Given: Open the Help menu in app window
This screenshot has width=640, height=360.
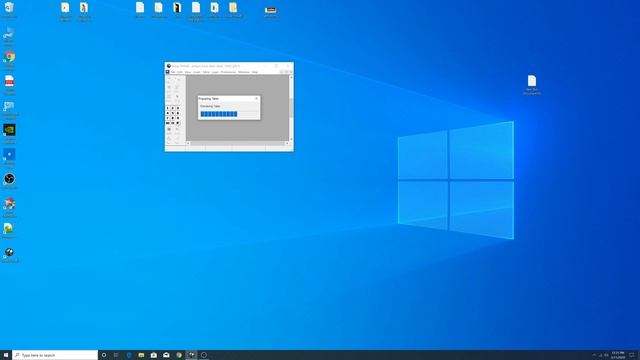Looking at the screenshot, I should click(x=255, y=72).
